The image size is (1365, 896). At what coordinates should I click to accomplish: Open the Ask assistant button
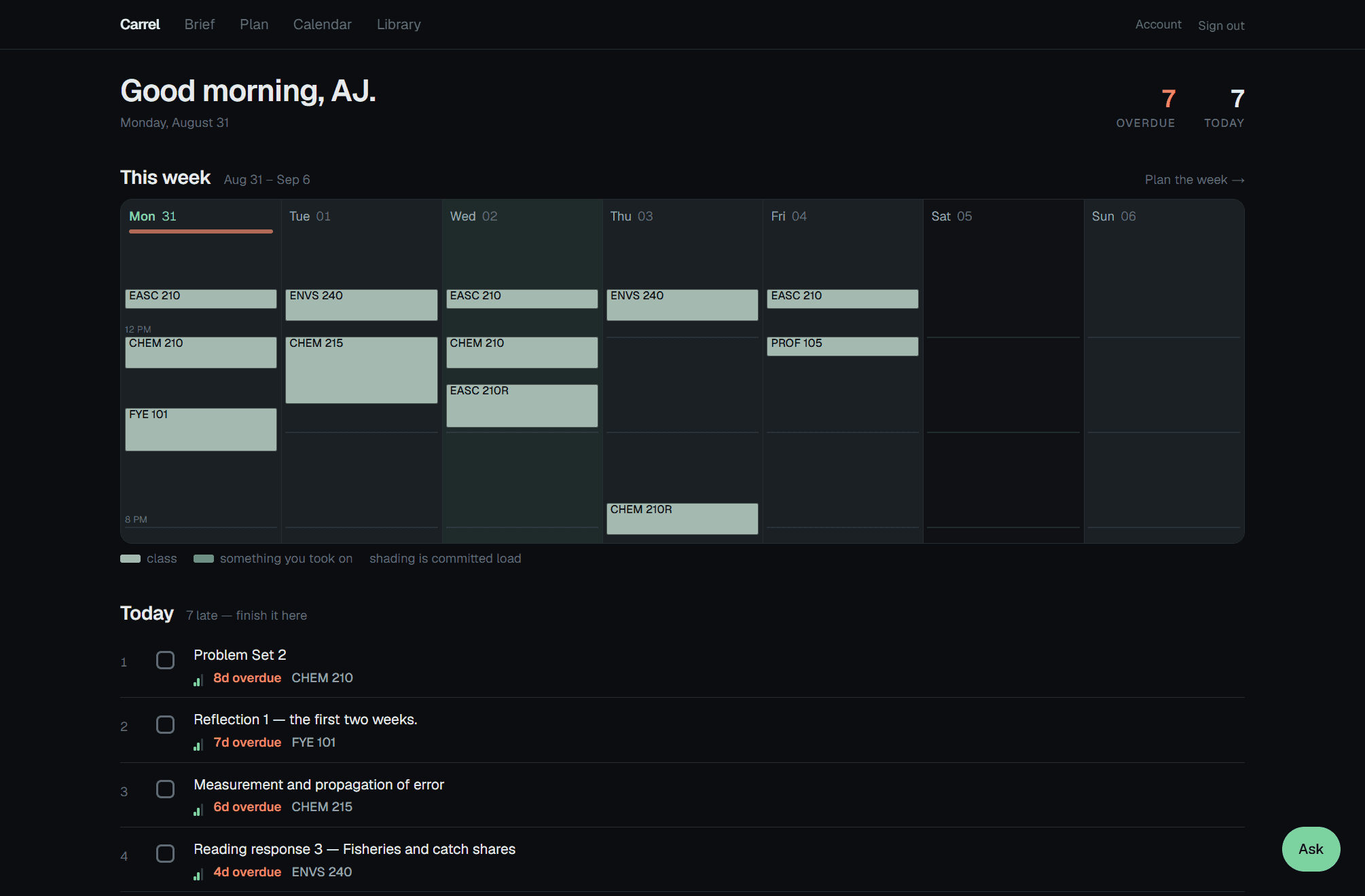click(x=1311, y=849)
